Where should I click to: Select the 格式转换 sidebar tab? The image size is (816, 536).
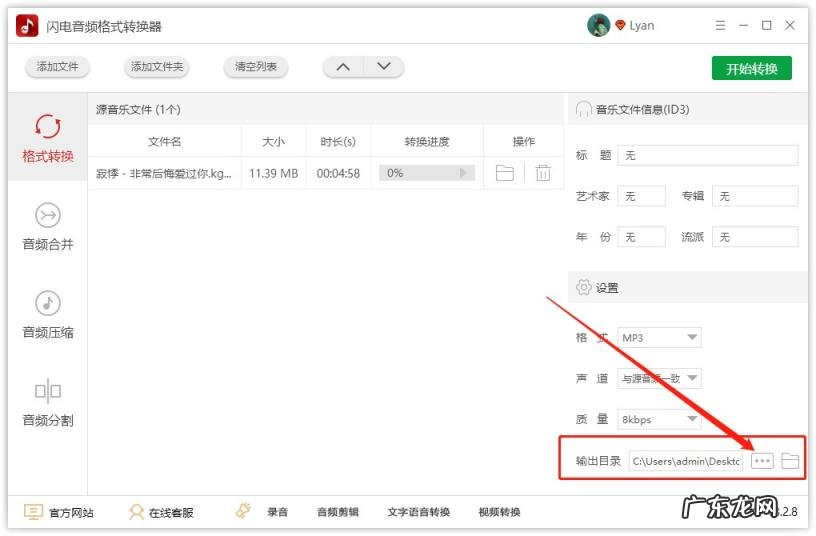(48, 137)
